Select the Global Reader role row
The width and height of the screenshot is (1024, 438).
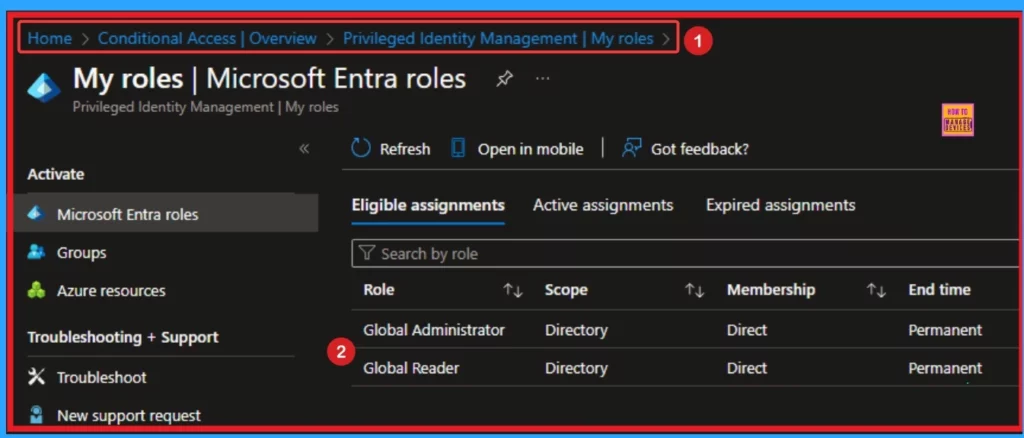click(685, 368)
